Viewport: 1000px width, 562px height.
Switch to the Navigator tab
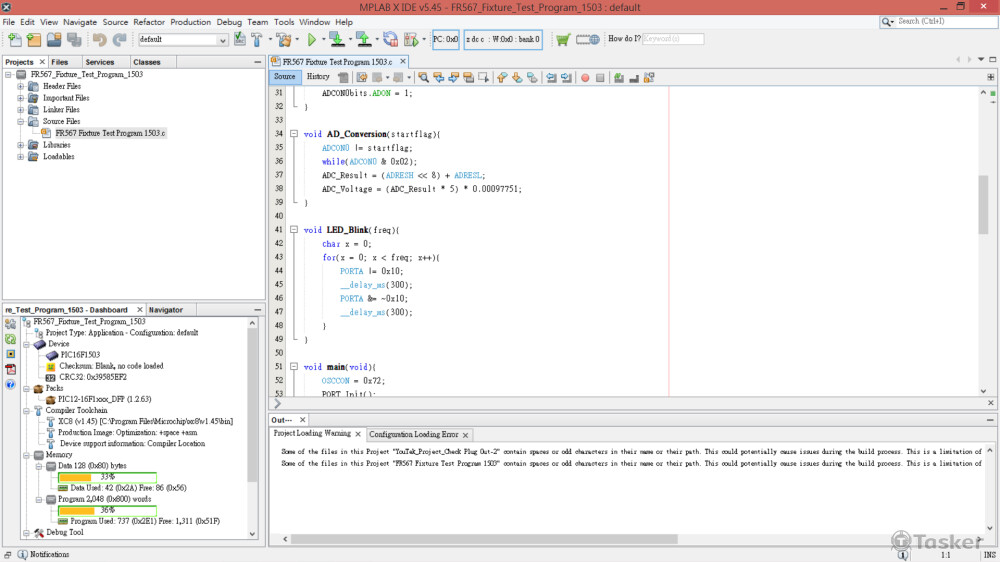pyautogui.click(x=166, y=310)
